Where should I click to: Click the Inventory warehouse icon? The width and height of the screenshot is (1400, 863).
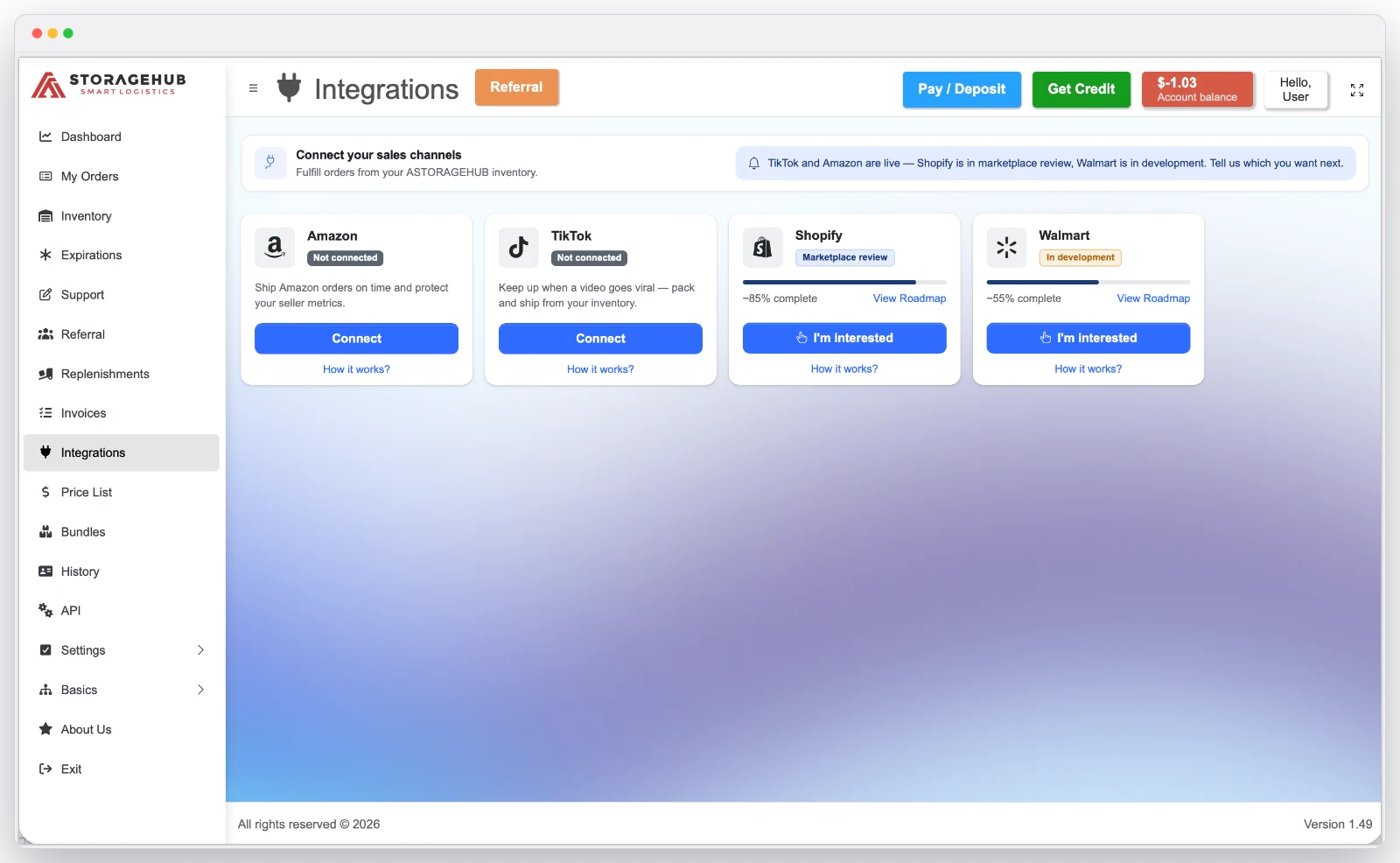click(x=45, y=216)
